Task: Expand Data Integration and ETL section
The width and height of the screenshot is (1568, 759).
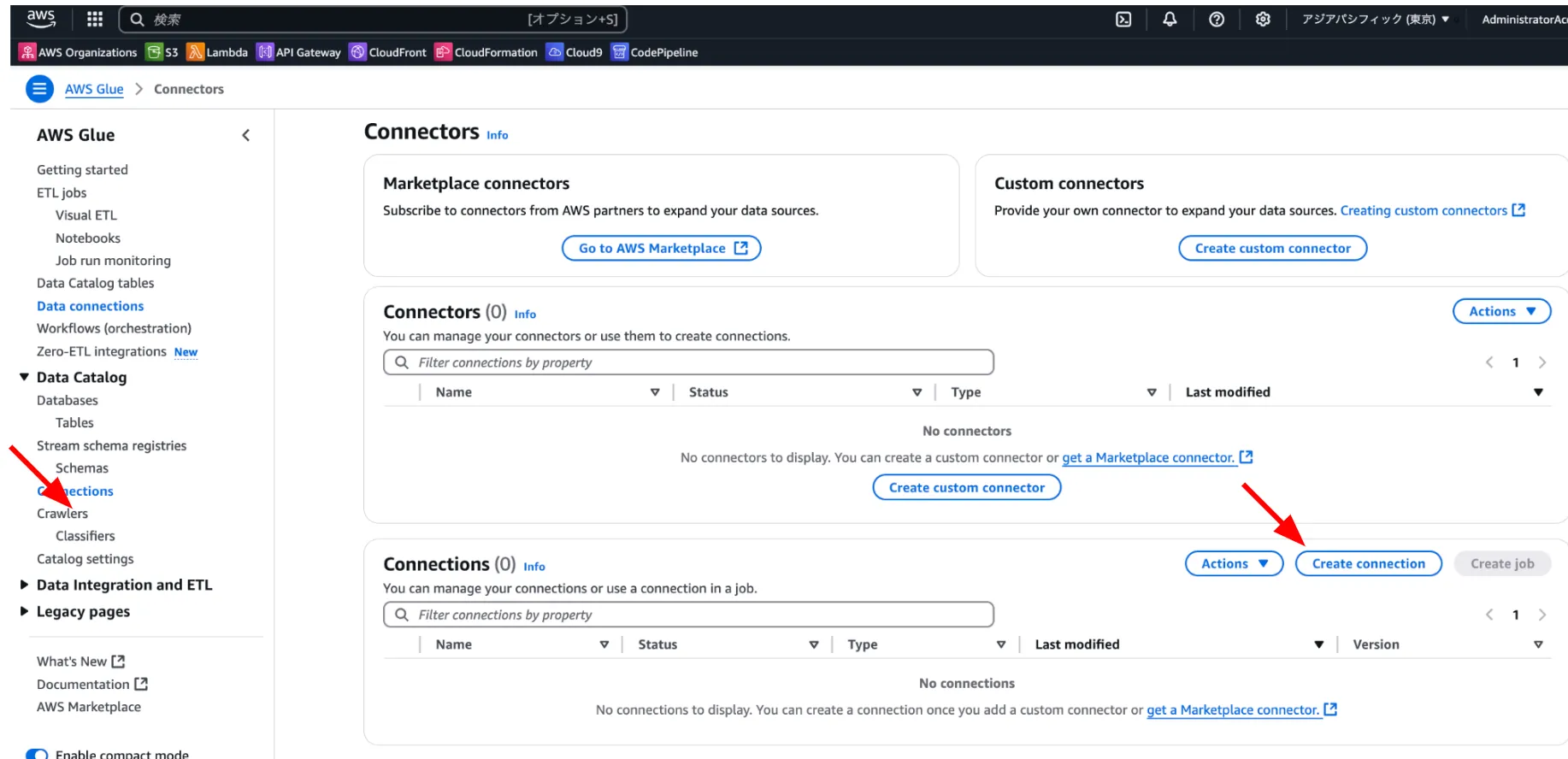Action: tap(24, 585)
